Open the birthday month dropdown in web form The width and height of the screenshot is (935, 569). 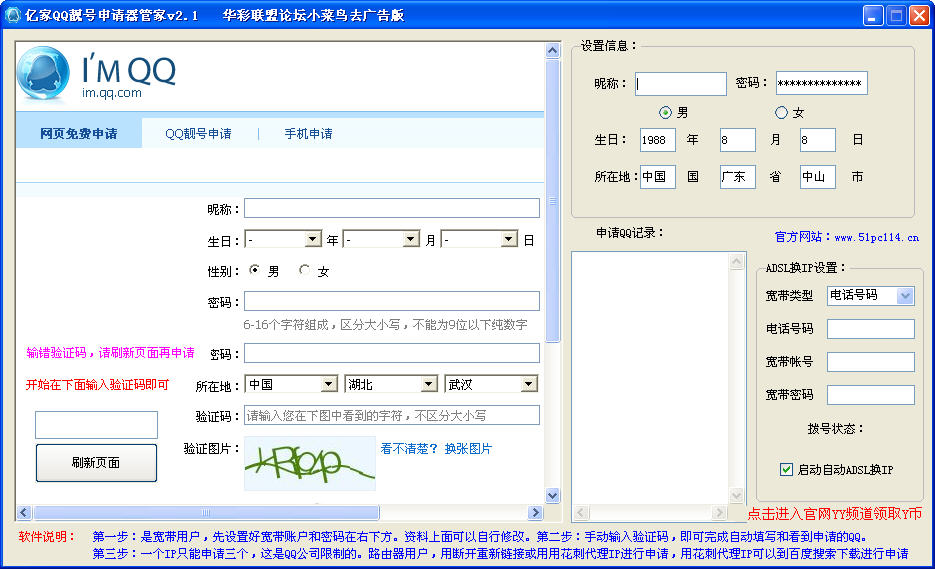click(382, 239)
